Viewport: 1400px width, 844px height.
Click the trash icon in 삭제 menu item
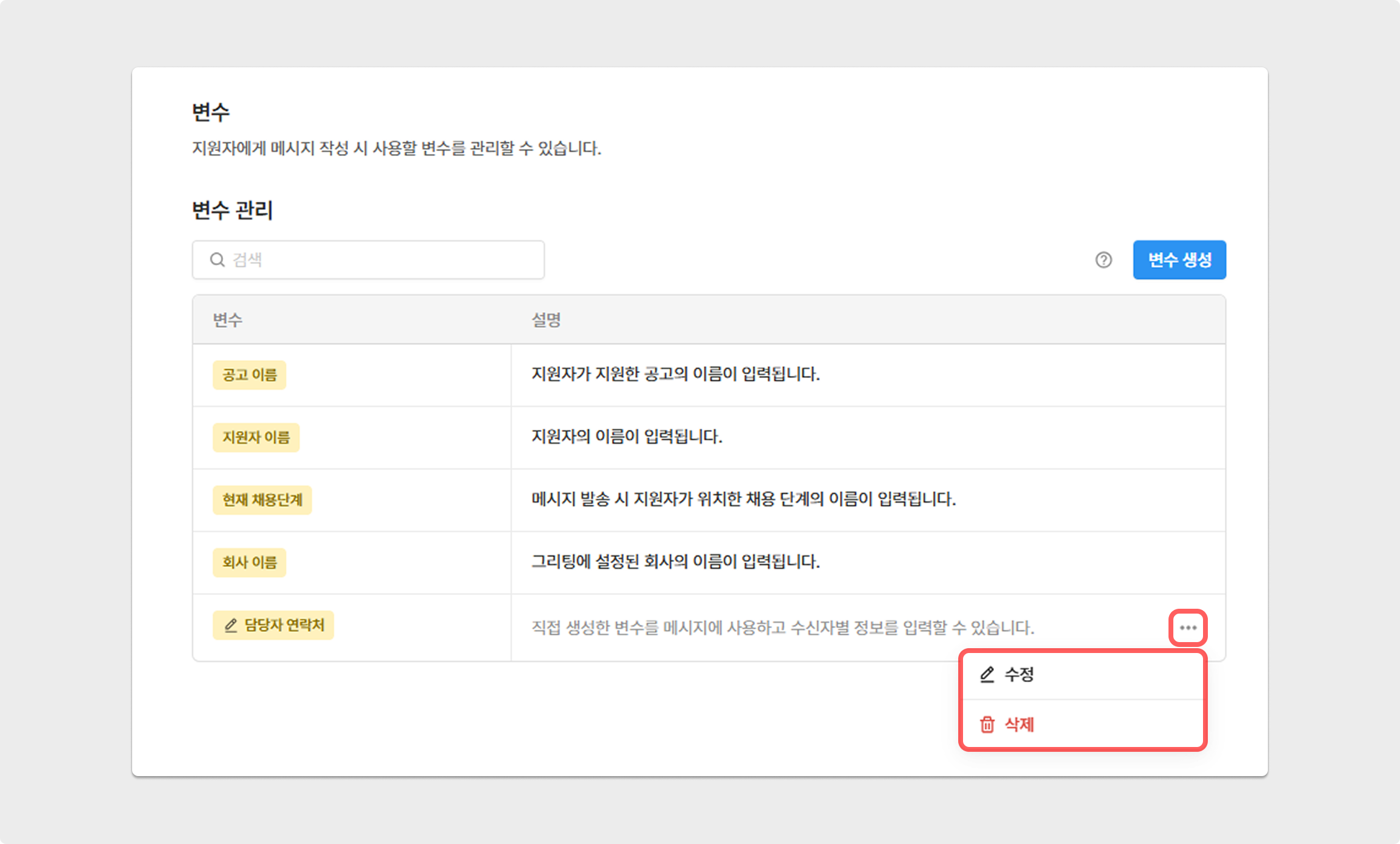click(x=987, y=725)
